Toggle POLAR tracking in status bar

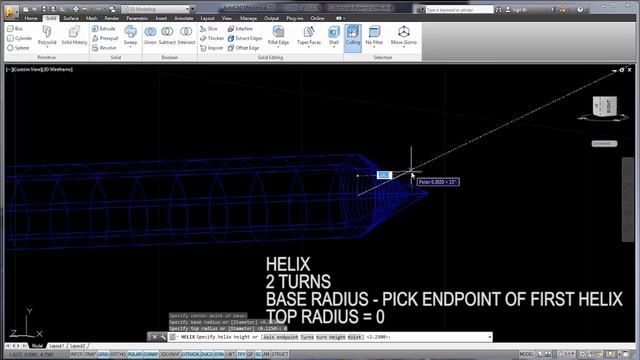click(135, 354)
